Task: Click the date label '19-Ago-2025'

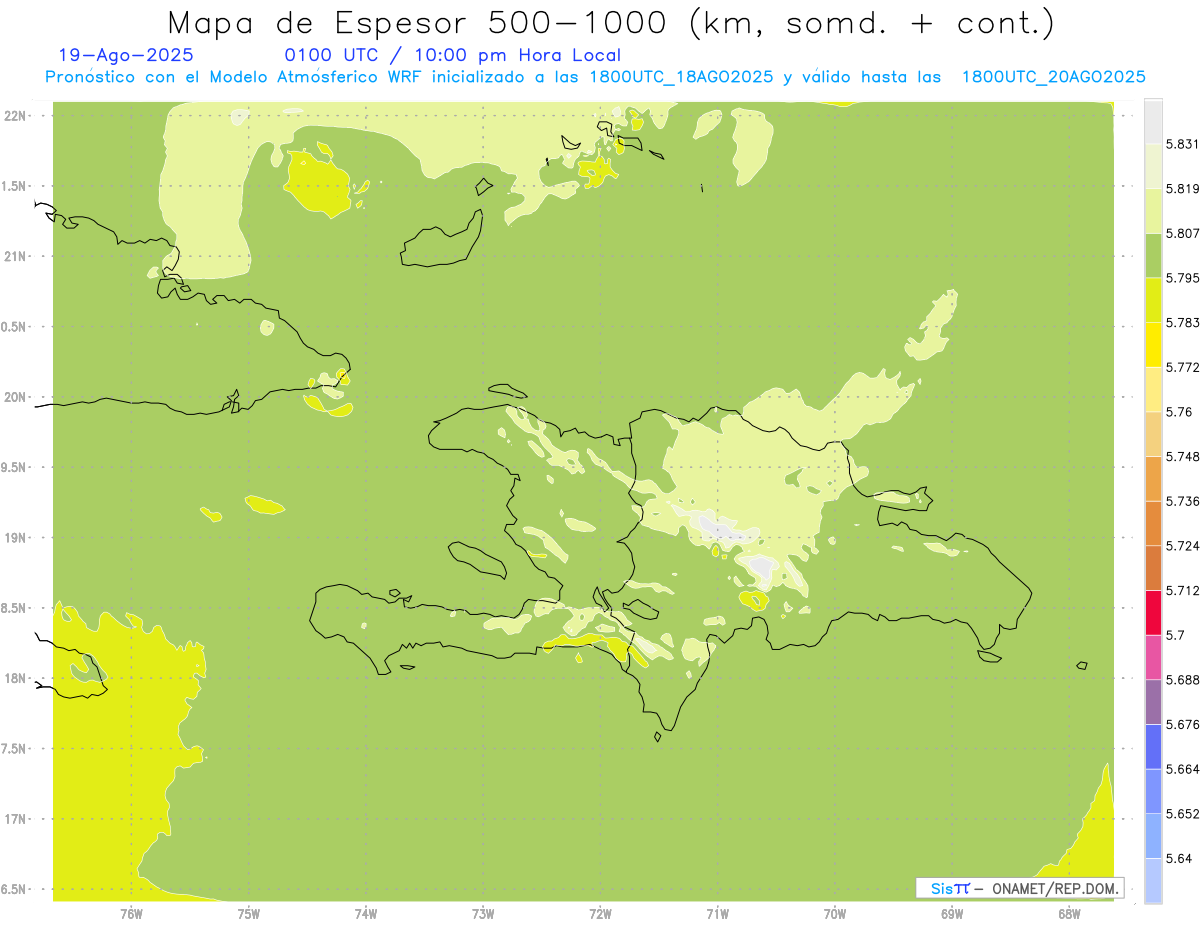Action: (x=126, y=56)
